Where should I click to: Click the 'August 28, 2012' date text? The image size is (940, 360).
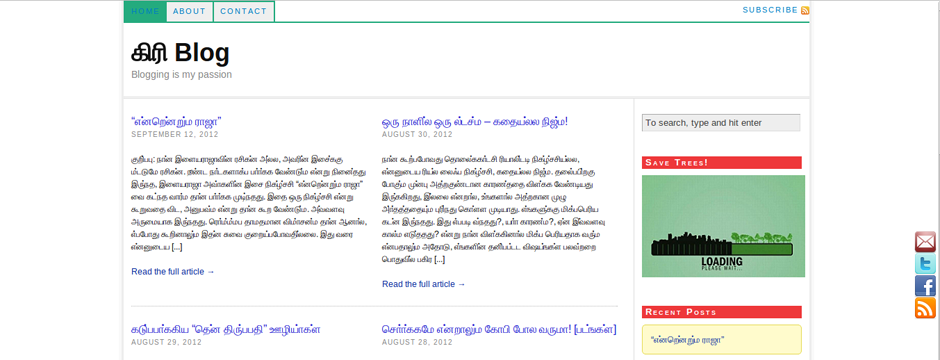click(x=417, y=342)
